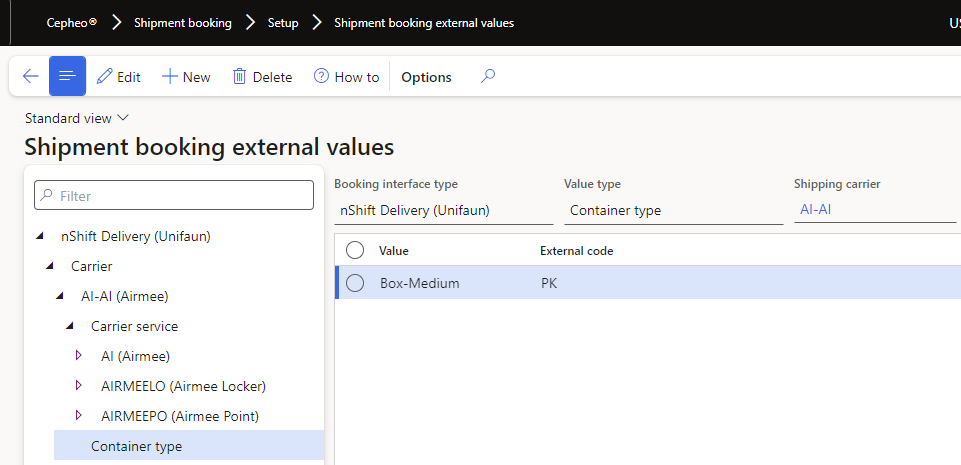Click the Edit pencil icon
The height and width of the screenshot is (465, 961).
tap(105, 77)
